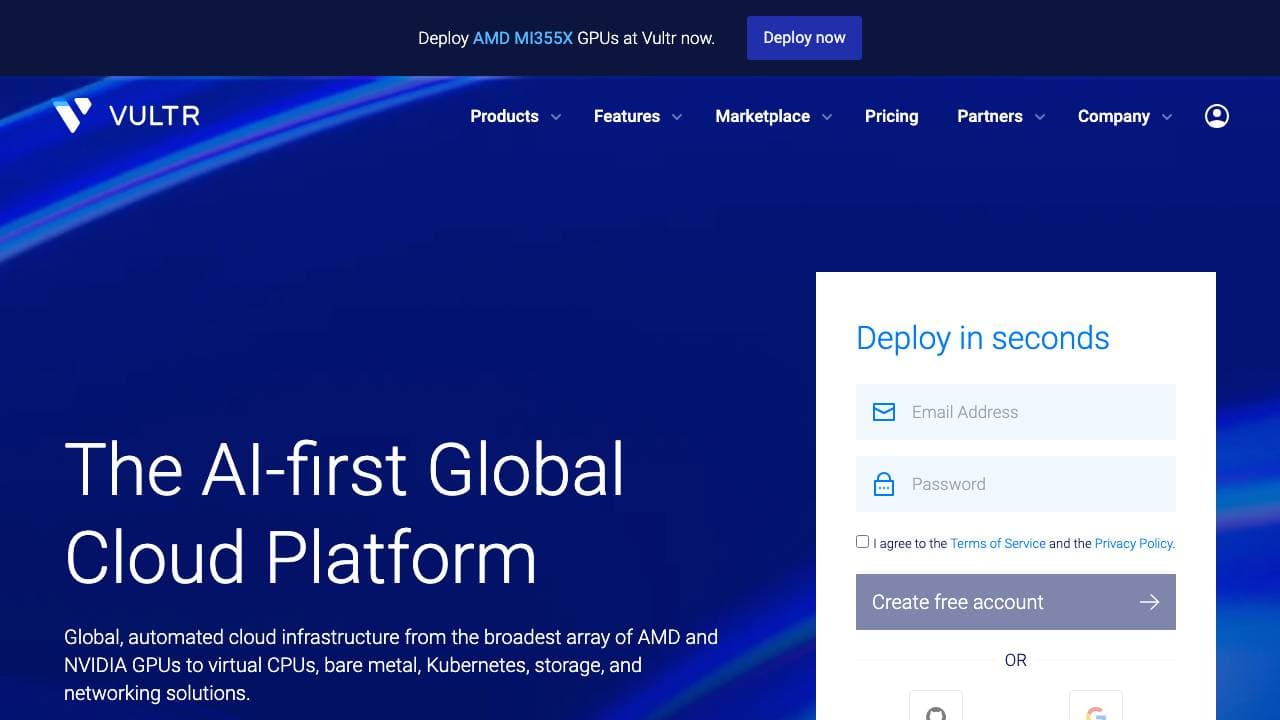Expand the Features dropdown chevron
1280x720 pixels.
[677, 117]
